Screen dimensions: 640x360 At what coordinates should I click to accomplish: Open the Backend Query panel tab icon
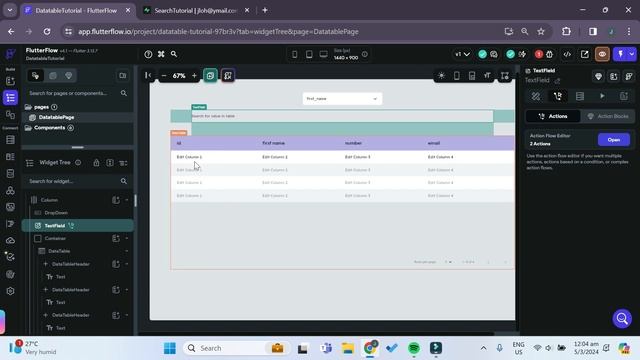pyautogui.click(x=580, y=96)
